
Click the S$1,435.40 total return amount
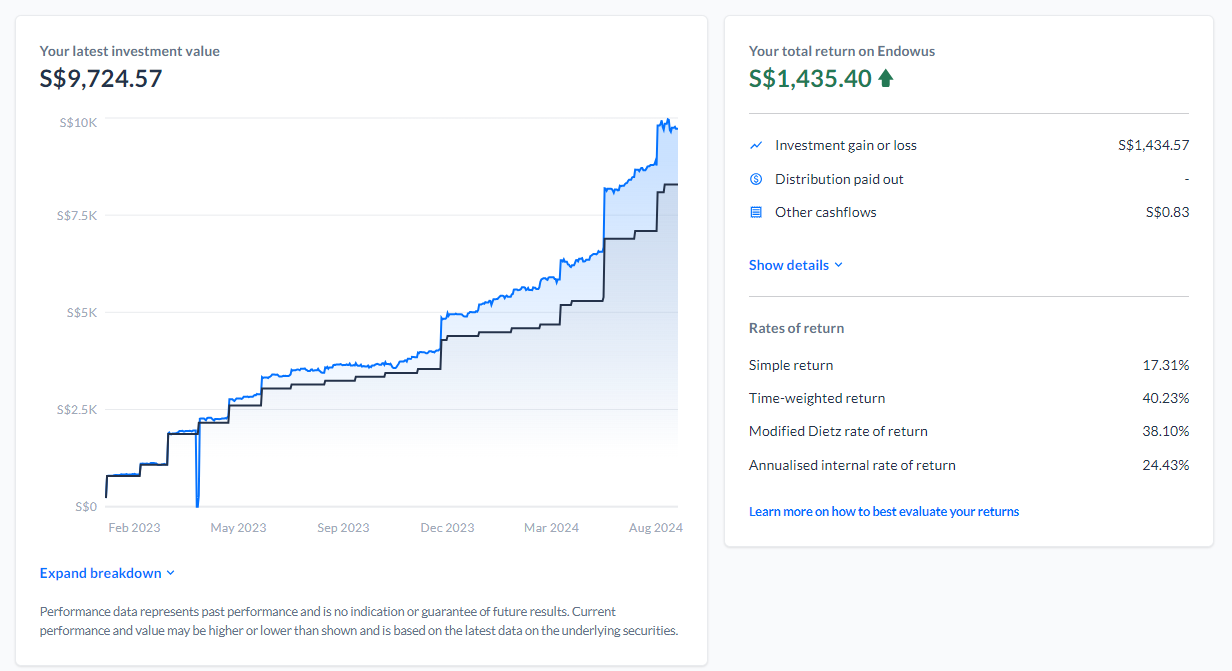tap(810, 78)
